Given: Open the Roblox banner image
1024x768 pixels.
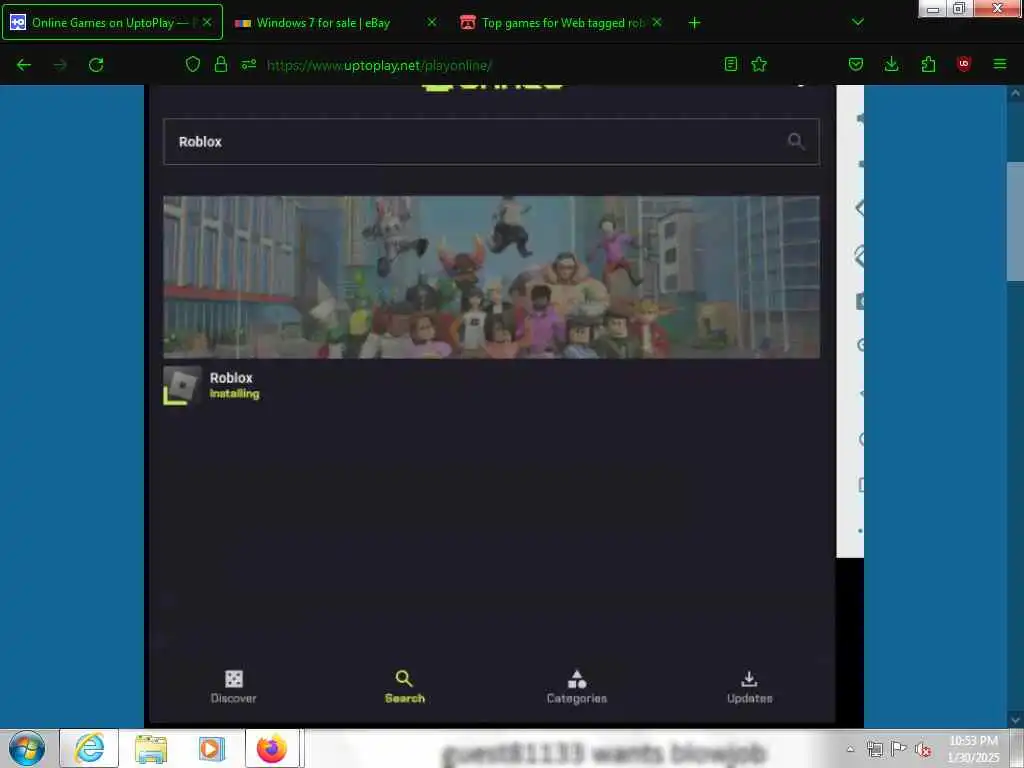Looking at the screenshot, I should point(491,277).
